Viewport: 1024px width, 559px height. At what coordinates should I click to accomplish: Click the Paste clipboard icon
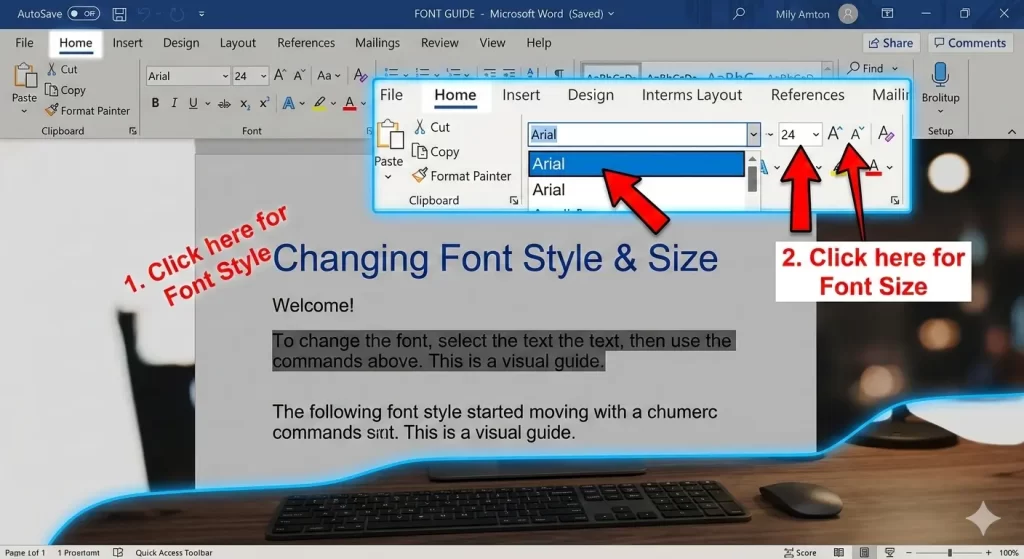click(x=25, y=76)
